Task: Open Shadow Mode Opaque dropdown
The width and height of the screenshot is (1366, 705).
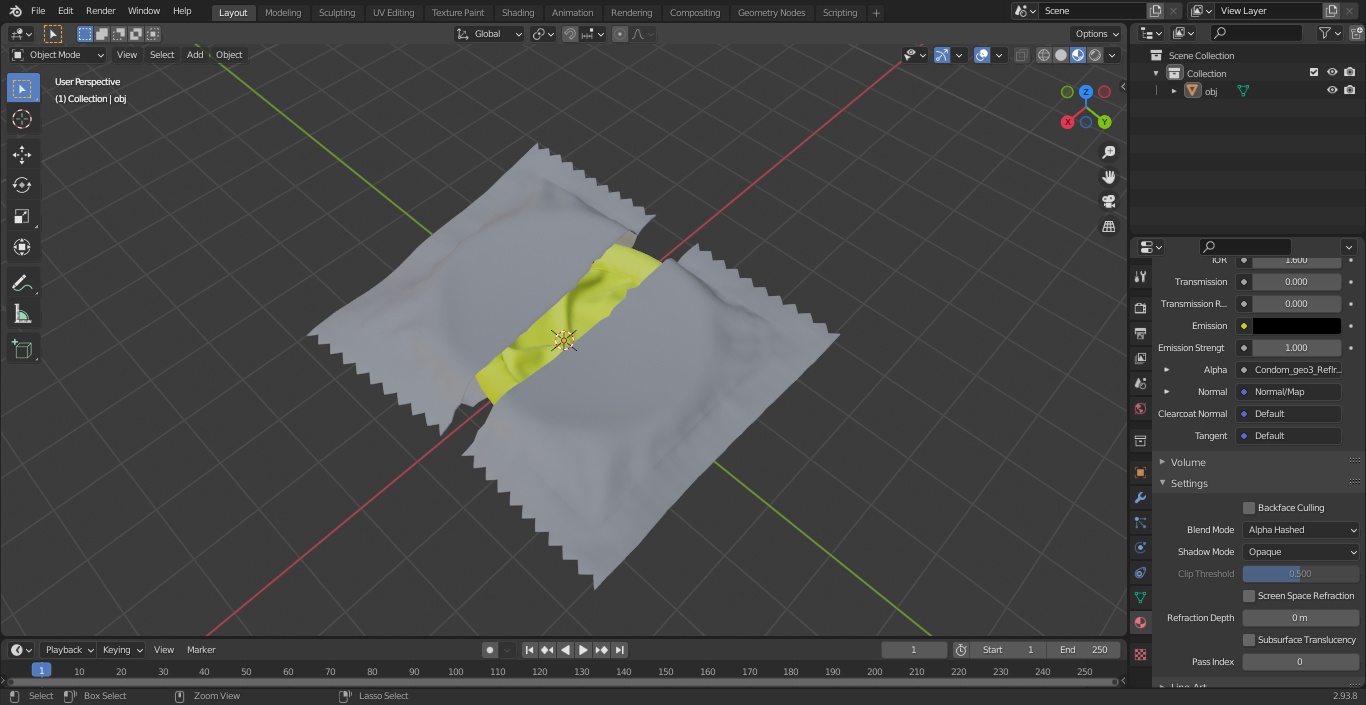Action: point(1301,552)
